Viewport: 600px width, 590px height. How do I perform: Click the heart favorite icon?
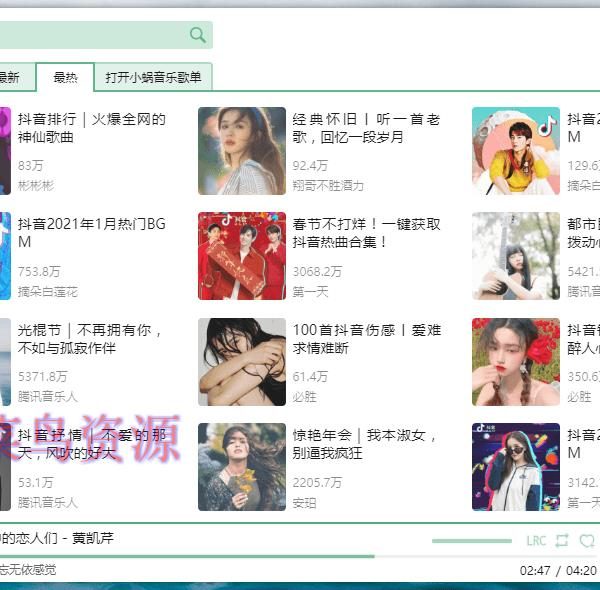pos(587,541)
